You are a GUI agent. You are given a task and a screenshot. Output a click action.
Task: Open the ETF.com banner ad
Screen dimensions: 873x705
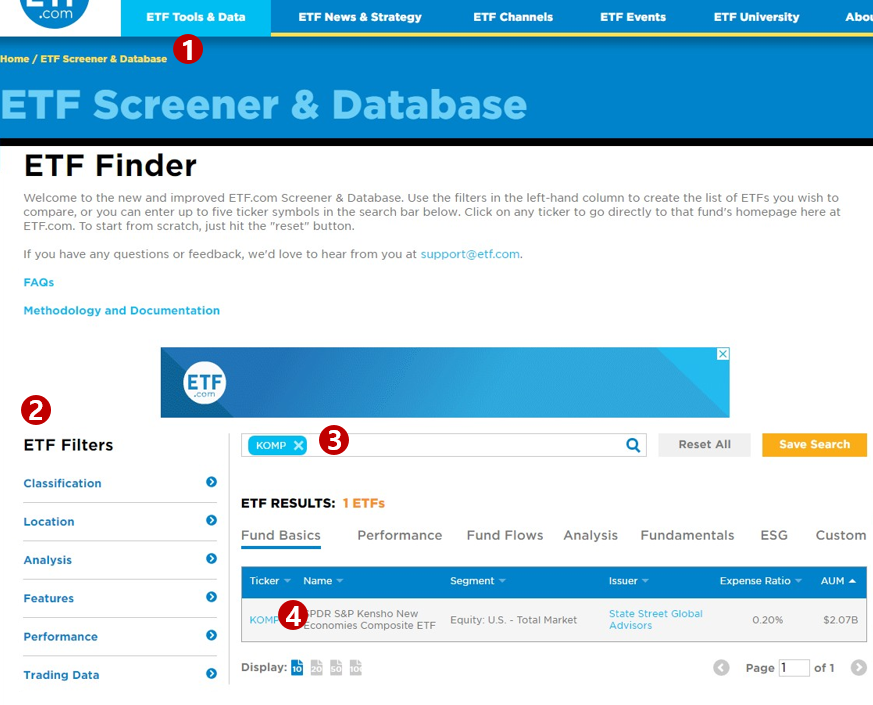click(445, 383)
